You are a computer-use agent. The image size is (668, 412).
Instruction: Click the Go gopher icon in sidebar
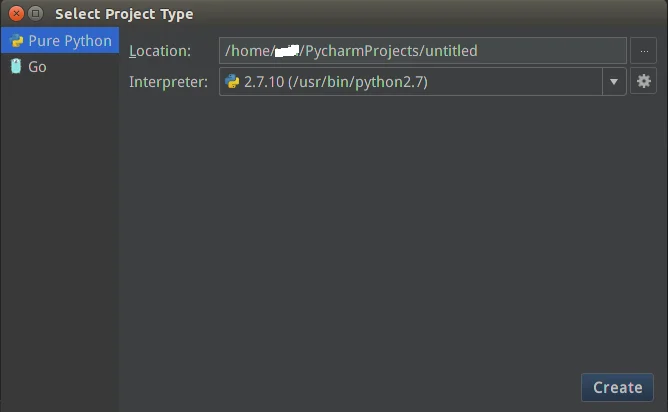[x=16, y=67]
